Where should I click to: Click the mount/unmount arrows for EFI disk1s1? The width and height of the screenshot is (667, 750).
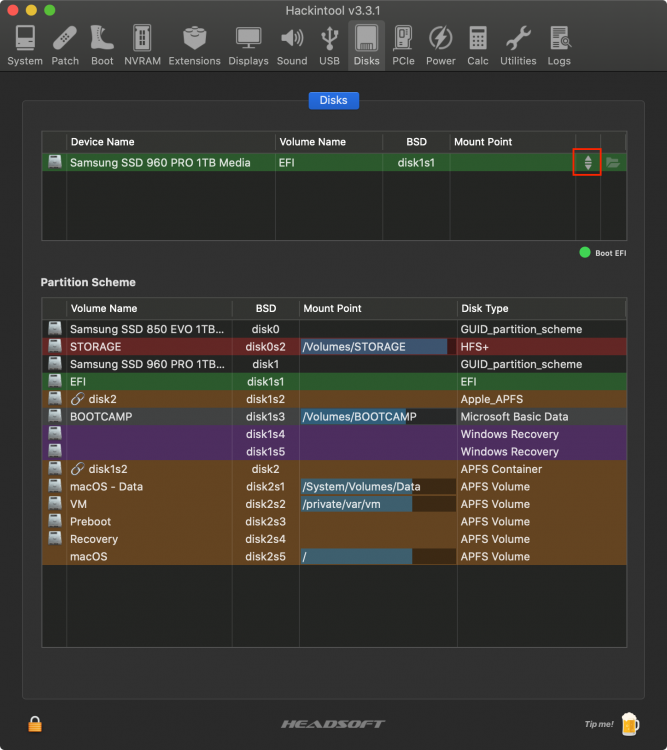(x=588, y=163)
